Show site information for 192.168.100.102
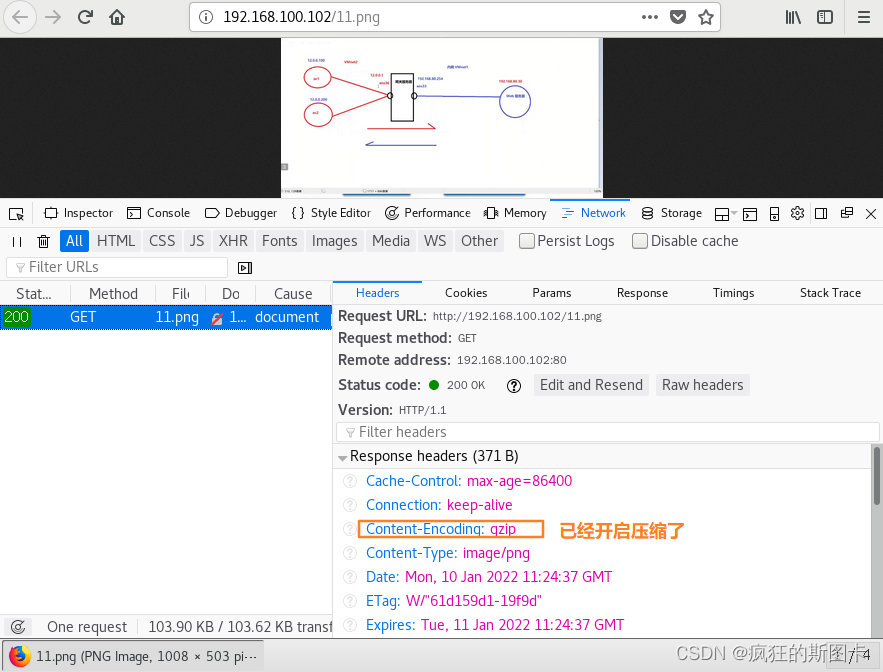Viewport: 883px width, 672px height. (206, 17)
